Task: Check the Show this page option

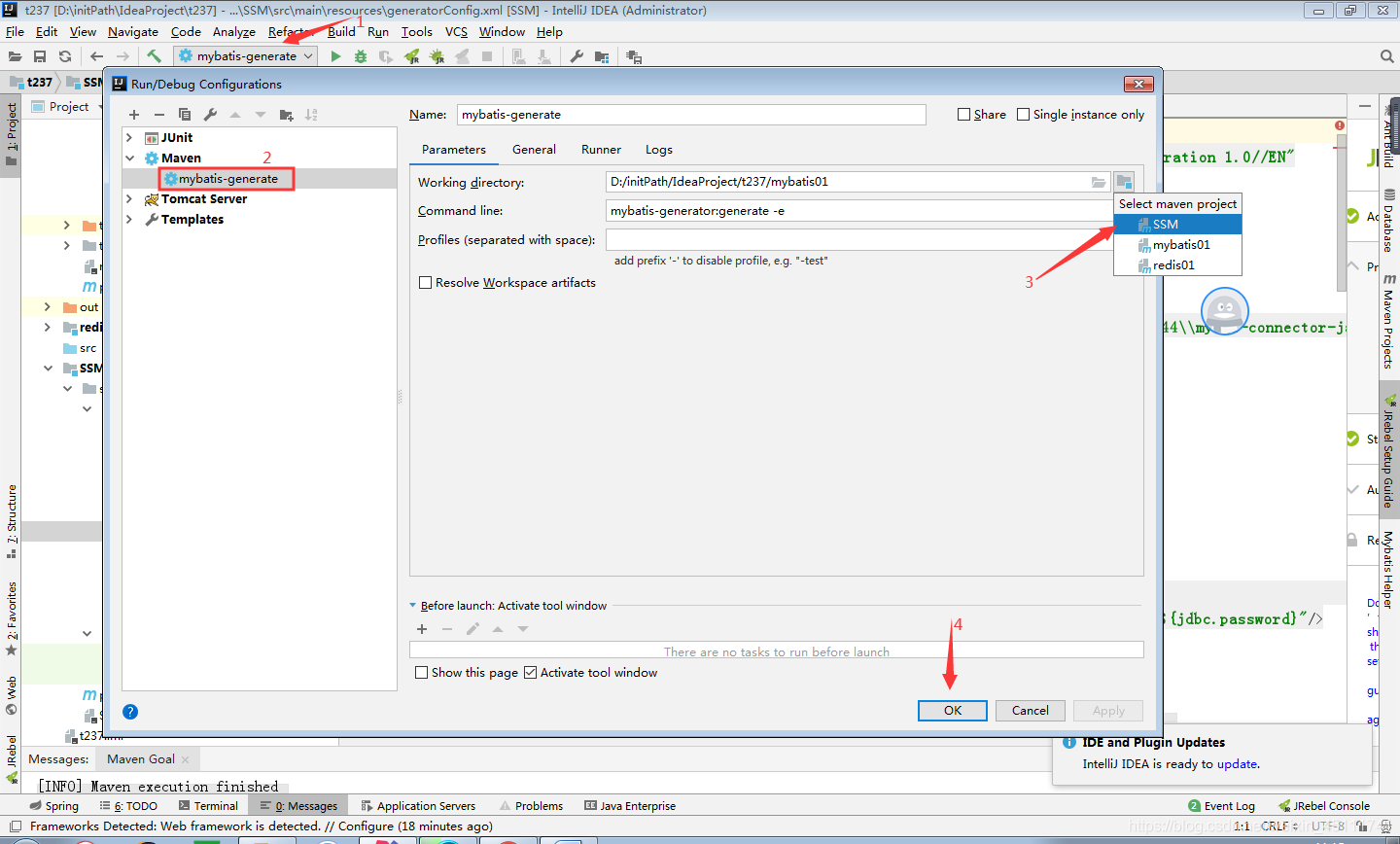Action: pos(421,673)
